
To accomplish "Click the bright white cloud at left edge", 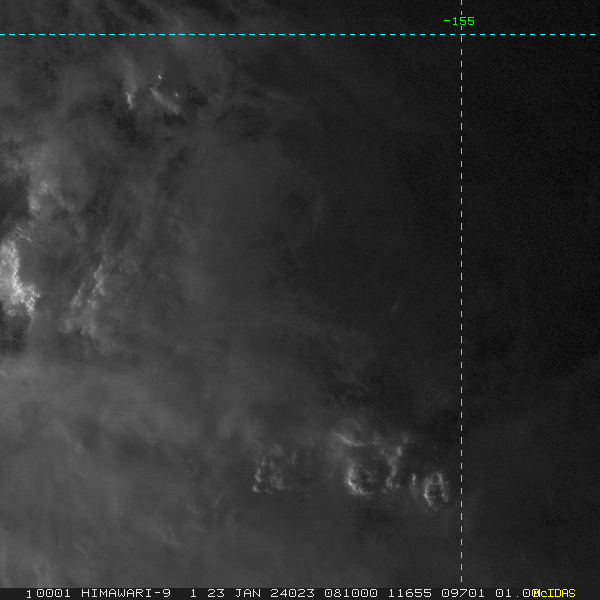I will pyautogui.click(x=15, y=277).
